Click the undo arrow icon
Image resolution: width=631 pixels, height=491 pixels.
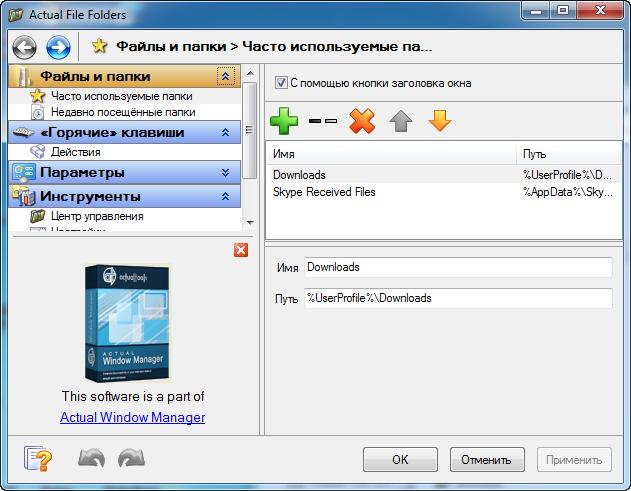91,458
